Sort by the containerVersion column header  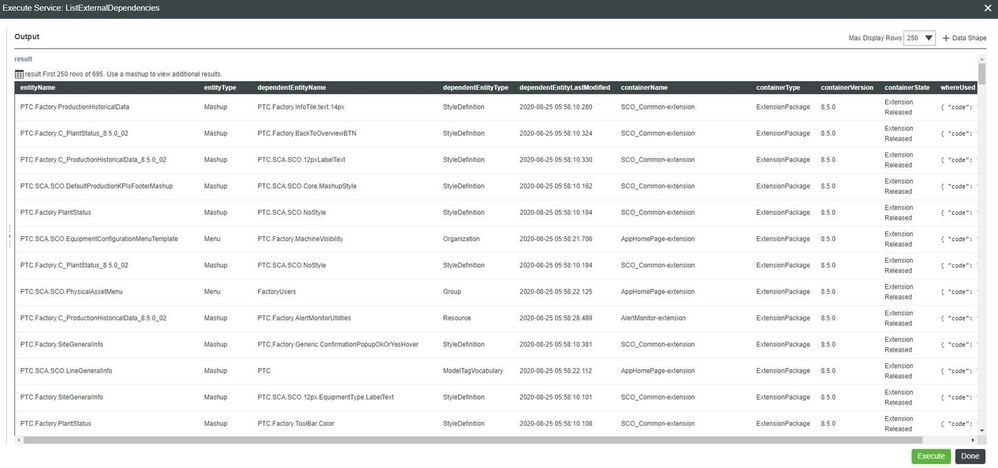tap(847, 88)
